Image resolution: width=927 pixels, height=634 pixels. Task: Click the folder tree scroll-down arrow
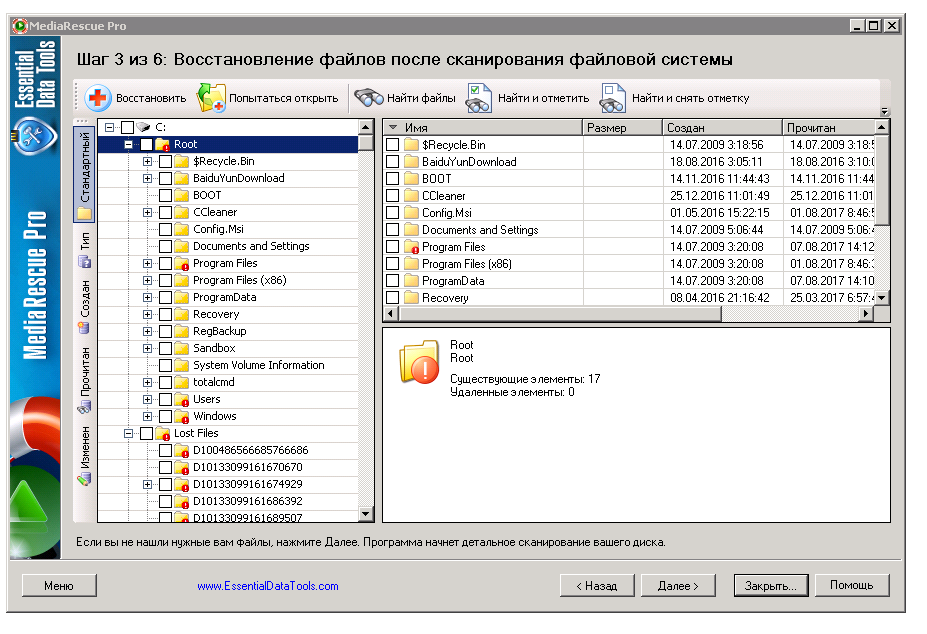point(367,515)
